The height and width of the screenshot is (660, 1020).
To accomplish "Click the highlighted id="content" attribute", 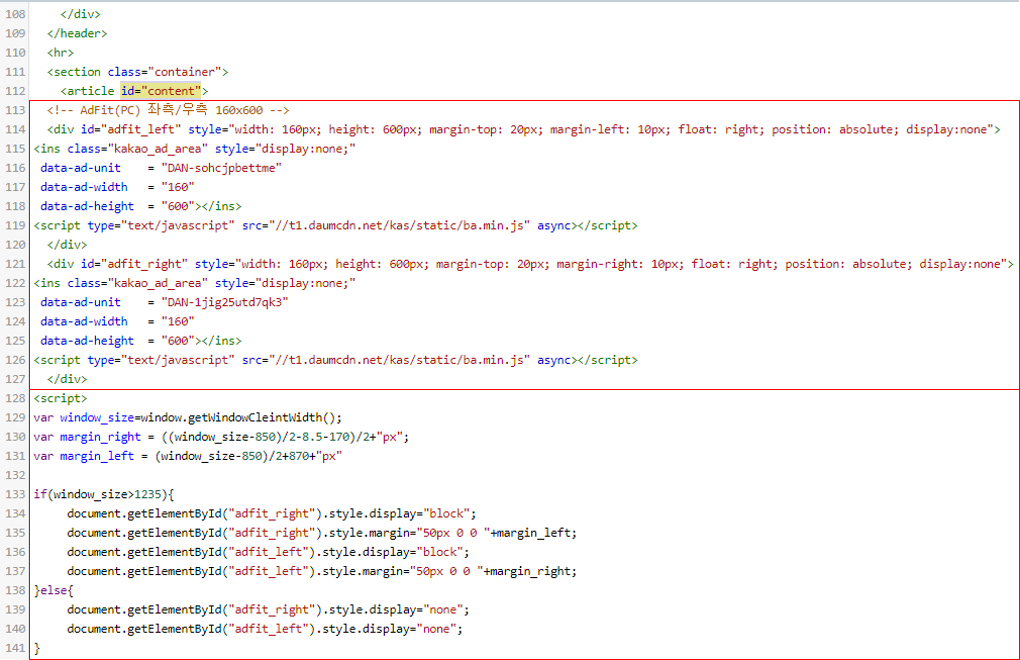I will 161,91.
